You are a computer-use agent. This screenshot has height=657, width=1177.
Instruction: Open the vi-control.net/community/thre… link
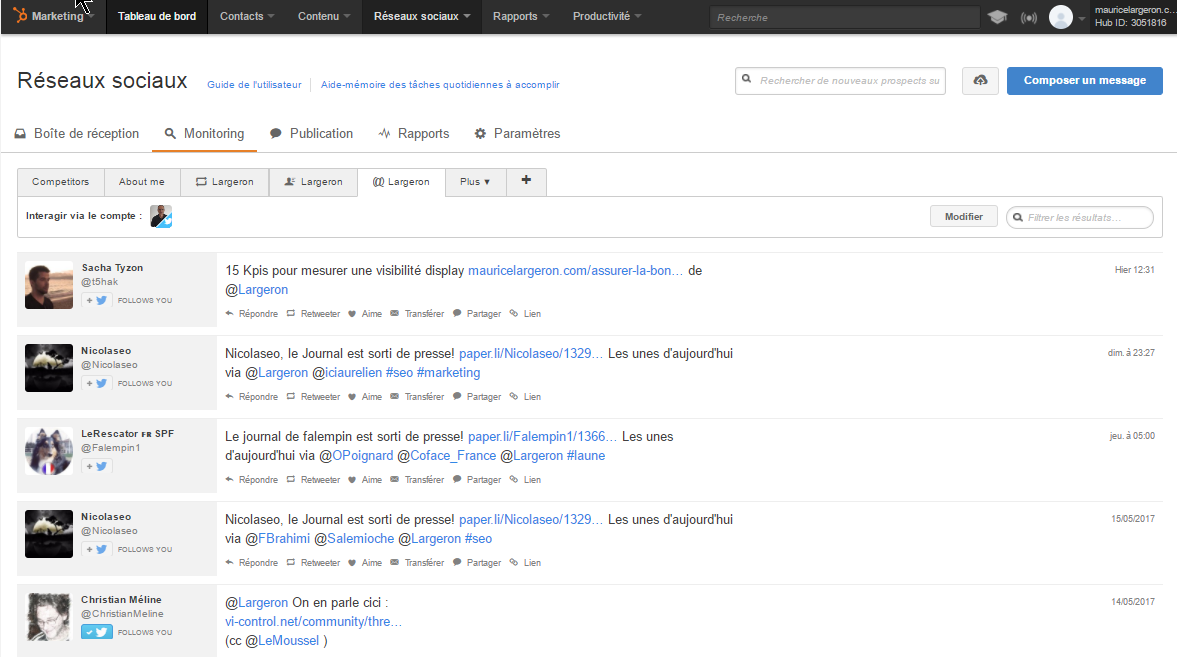(314, 622)
